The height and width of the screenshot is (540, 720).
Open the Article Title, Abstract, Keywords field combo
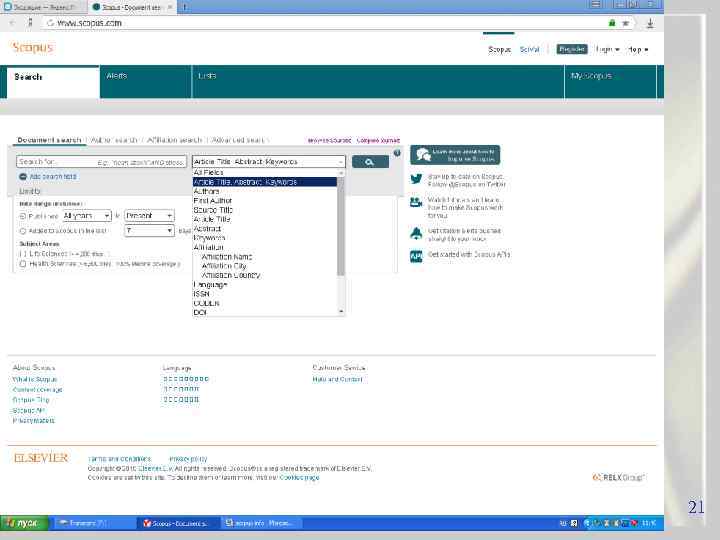pyautogui.click(x=269, y=162)
